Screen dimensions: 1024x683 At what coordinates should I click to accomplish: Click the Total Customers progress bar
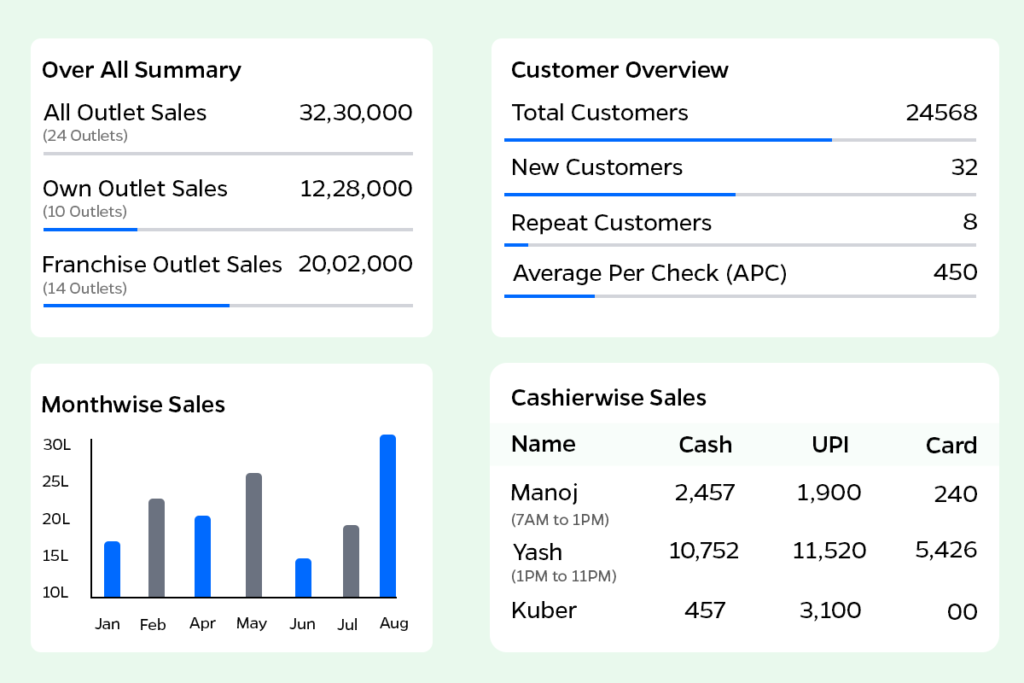[740, 140]
